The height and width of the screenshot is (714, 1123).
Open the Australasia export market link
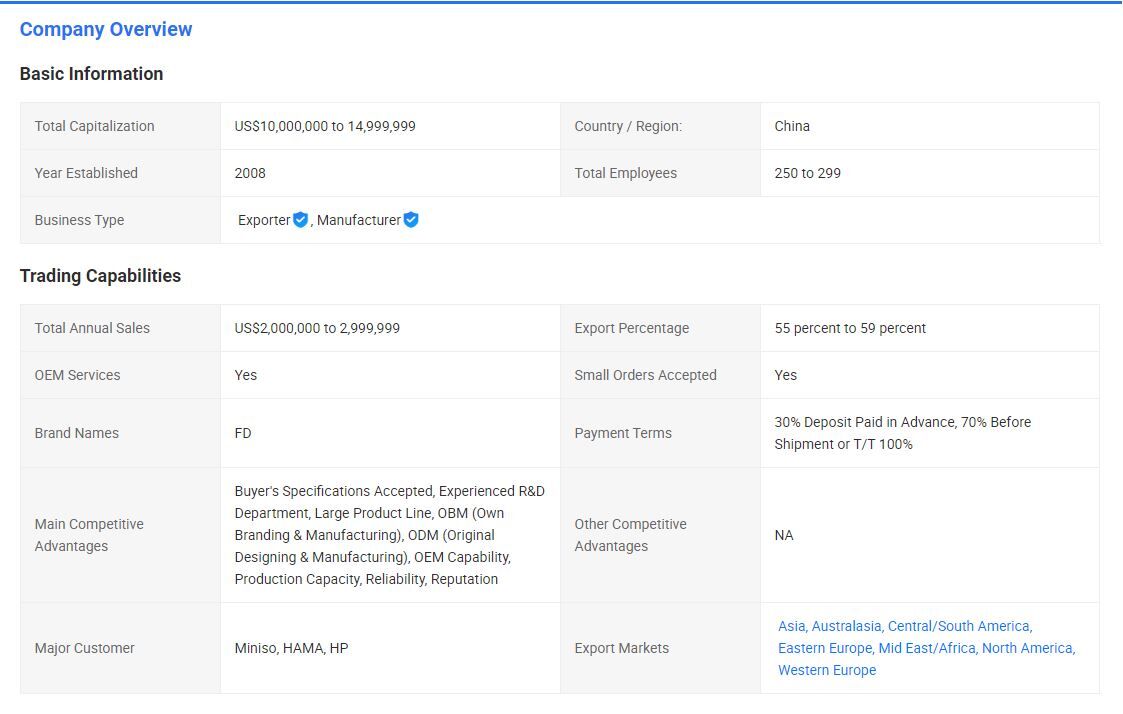[x=846, y=626]
